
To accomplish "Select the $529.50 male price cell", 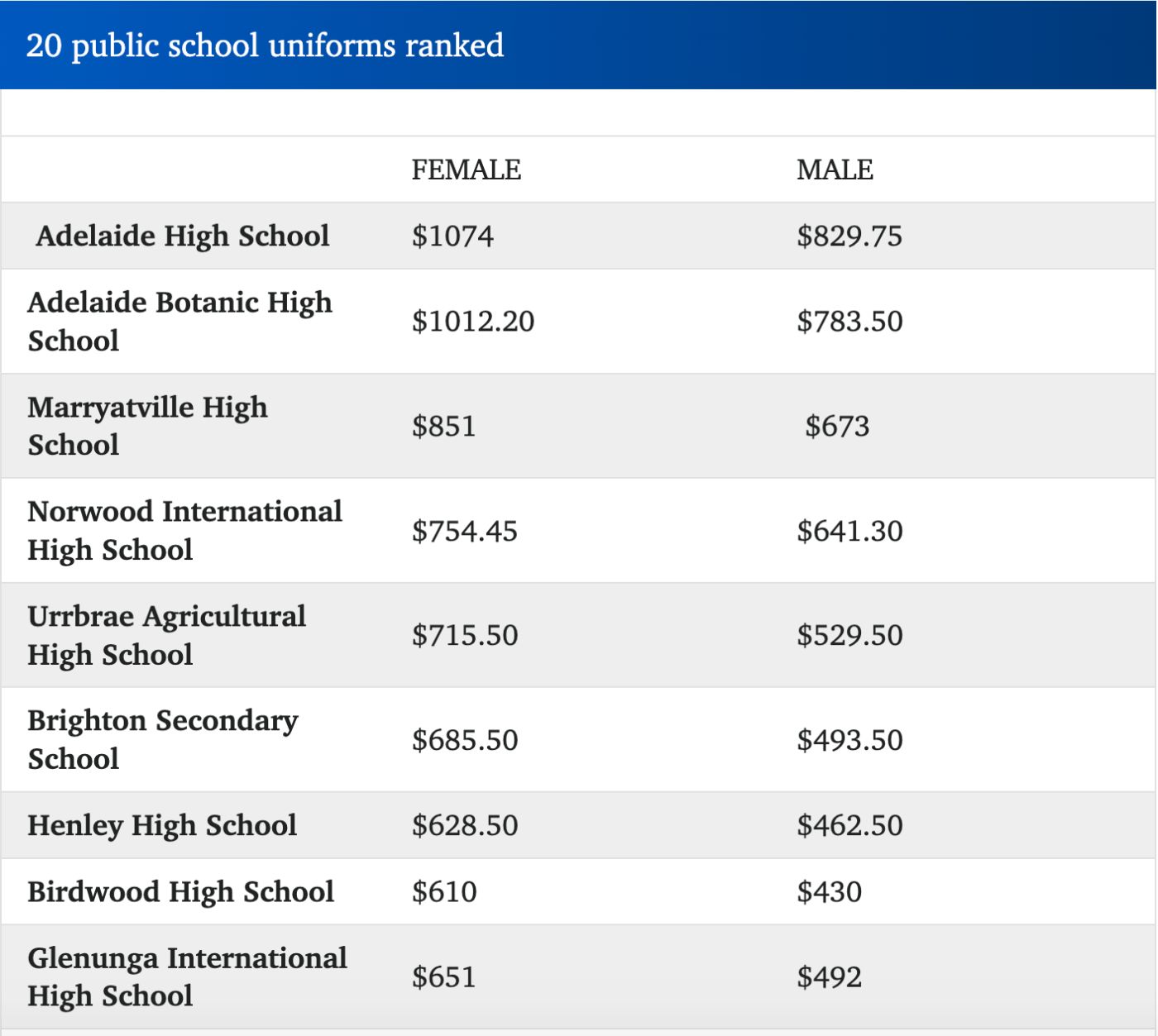I will pos(849,635).
